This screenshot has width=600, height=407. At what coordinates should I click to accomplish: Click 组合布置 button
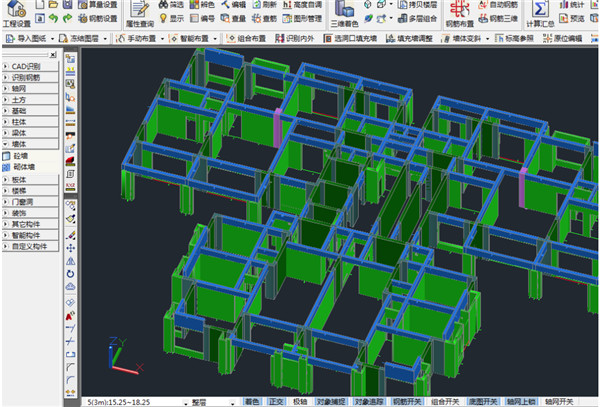click(x=246, y=38)
